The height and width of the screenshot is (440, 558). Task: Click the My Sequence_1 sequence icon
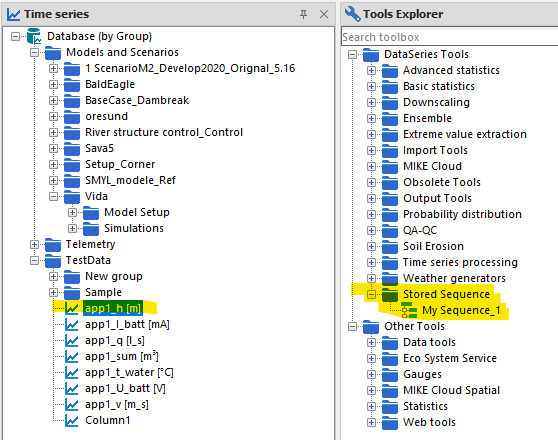[409, 310]
